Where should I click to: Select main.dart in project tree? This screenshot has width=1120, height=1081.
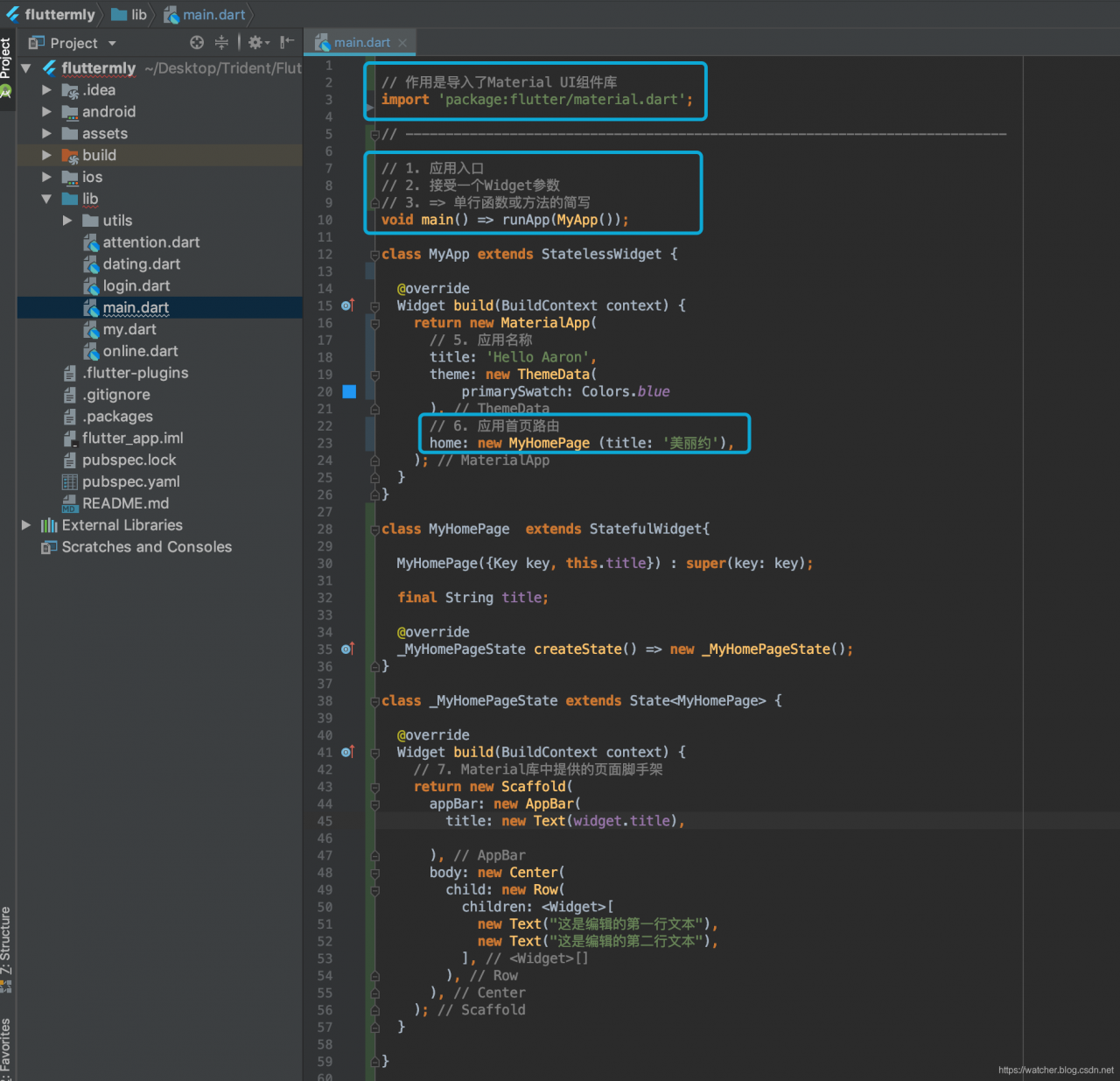click(x=136, y=307)
